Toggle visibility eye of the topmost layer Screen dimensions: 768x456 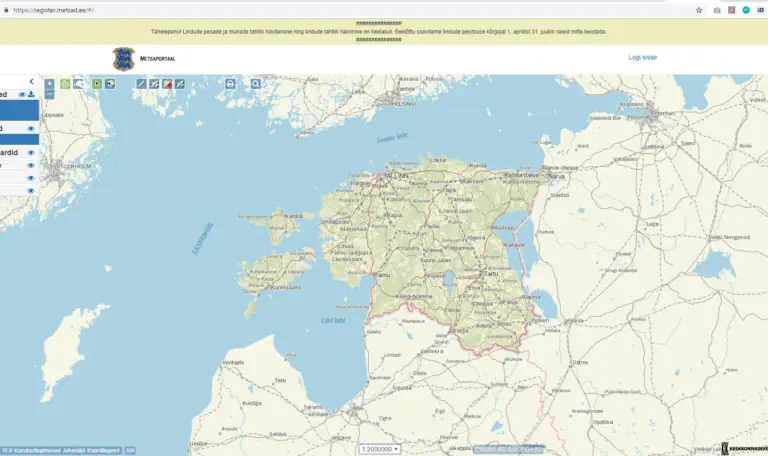click(x=22, y=95)
